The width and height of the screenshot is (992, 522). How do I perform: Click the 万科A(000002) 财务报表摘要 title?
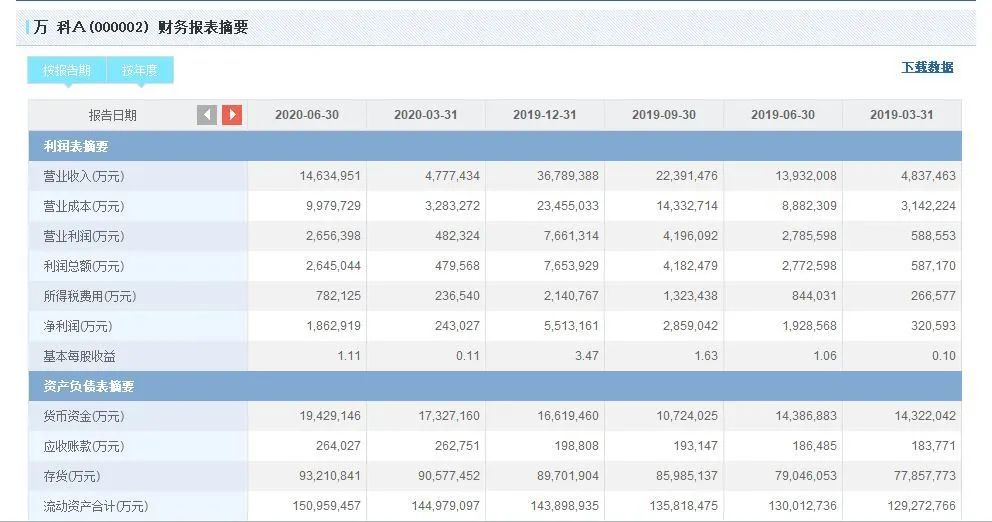(140, 27)
